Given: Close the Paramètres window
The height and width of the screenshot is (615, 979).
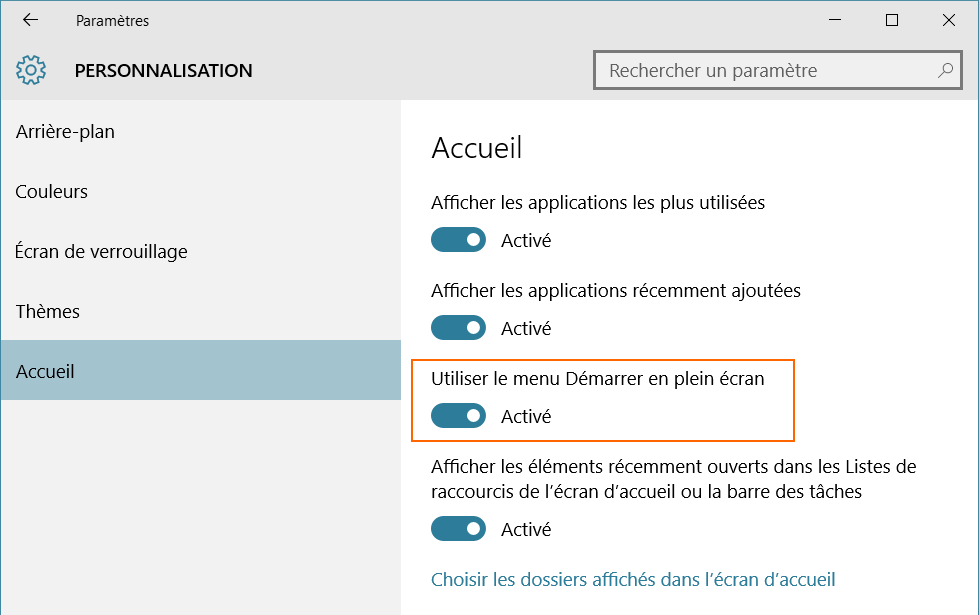Looking at the screenshot, I should (947, 20).
